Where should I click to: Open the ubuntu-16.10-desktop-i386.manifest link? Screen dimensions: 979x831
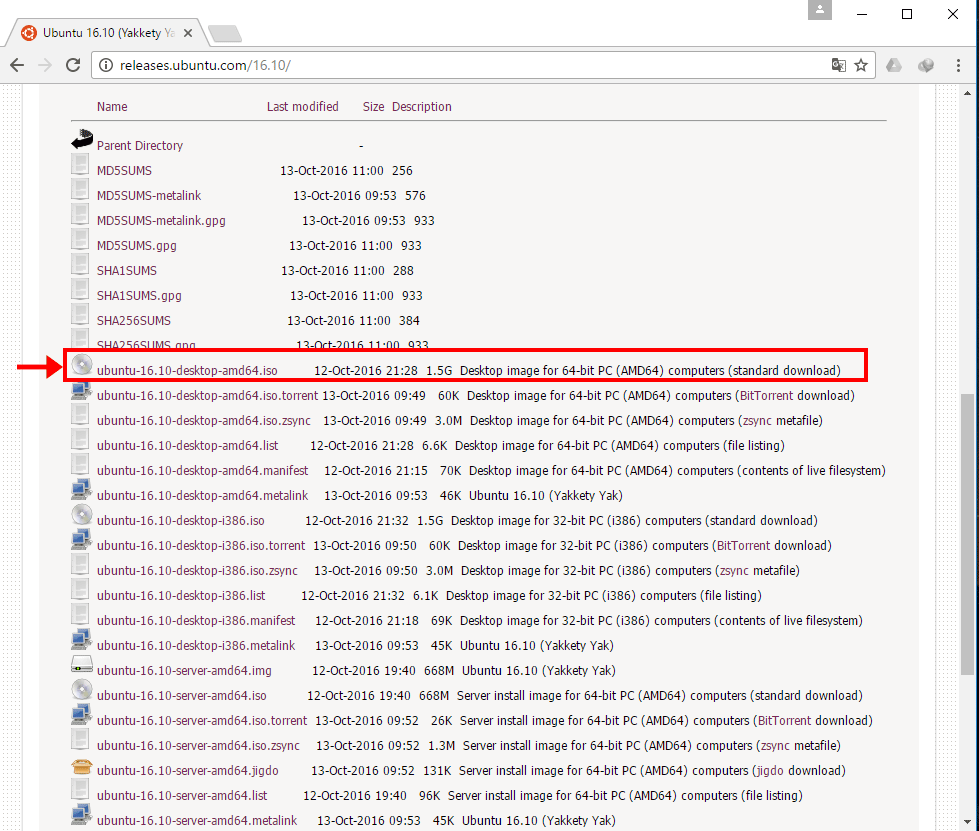pyautogui.click(x=196, y=620)
